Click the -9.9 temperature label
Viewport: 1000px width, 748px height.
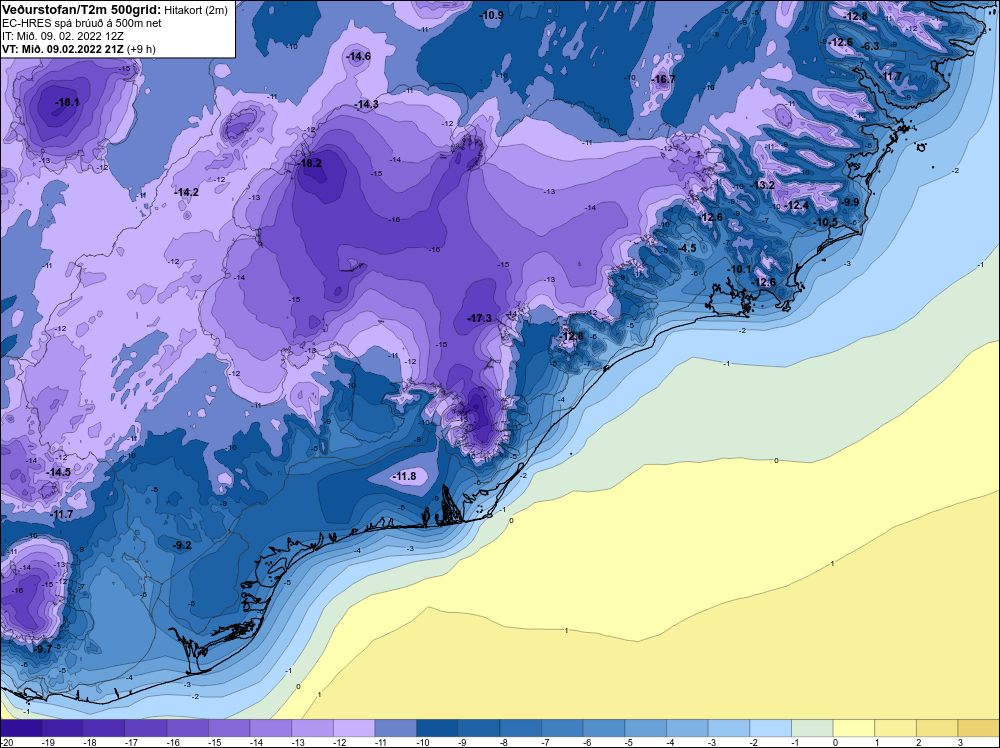(850, 202)
